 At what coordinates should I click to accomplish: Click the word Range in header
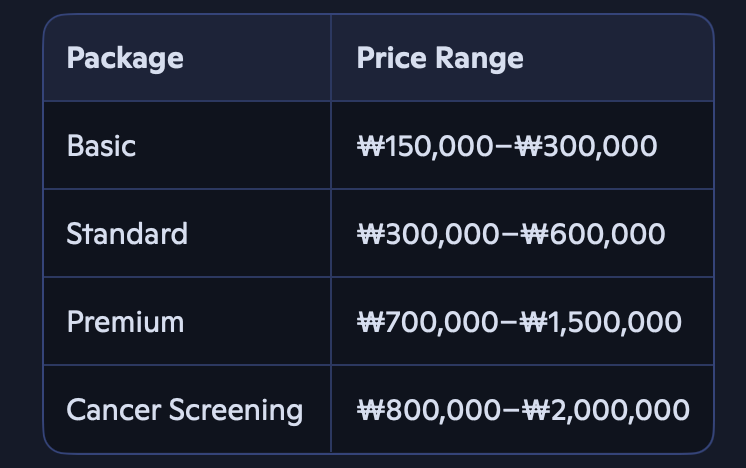click(480, 59)
